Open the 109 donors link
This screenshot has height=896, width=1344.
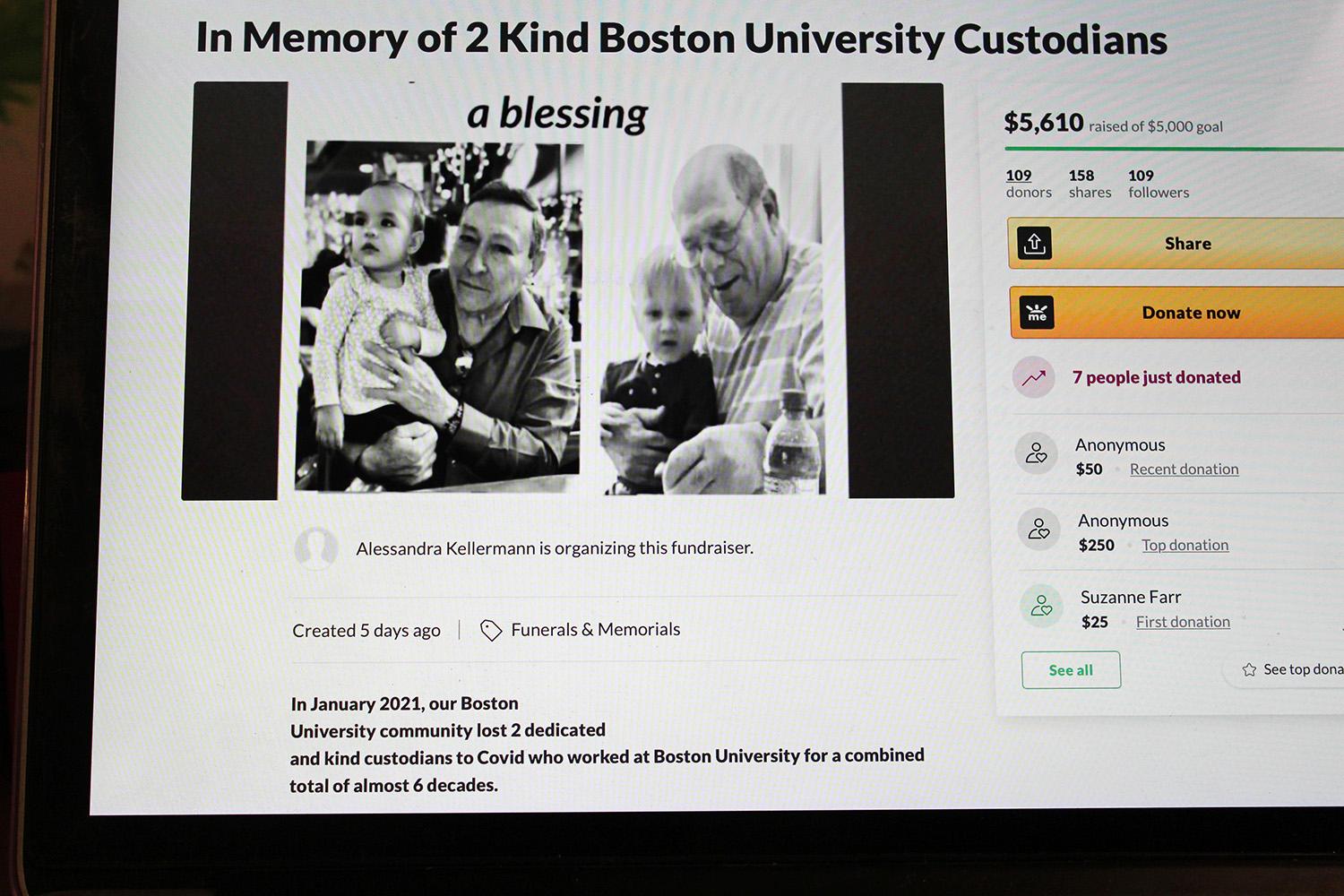pyautogui.click(x=1029, y=184)
